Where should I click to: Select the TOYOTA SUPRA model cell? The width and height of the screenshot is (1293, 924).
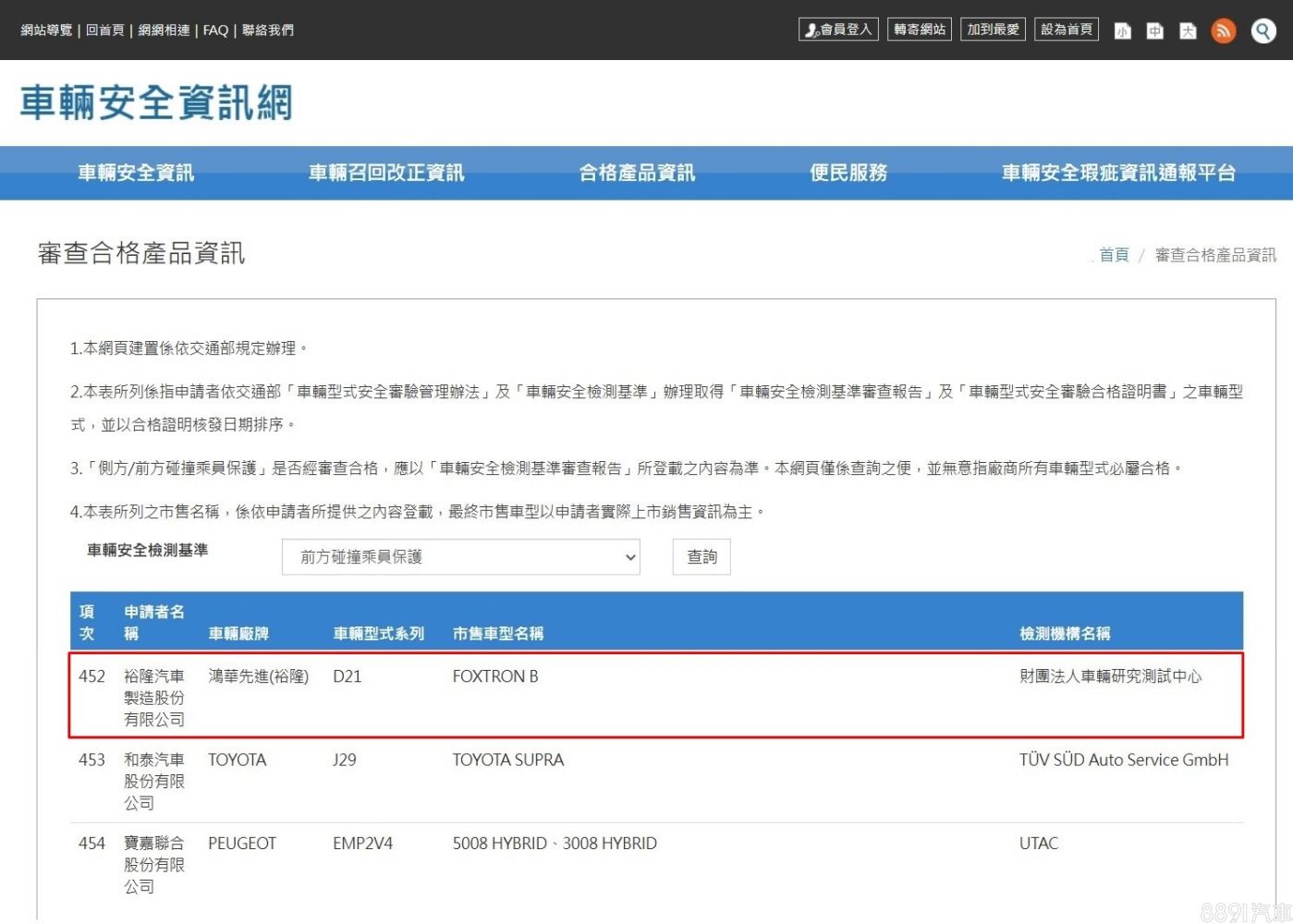pos(508,760)
